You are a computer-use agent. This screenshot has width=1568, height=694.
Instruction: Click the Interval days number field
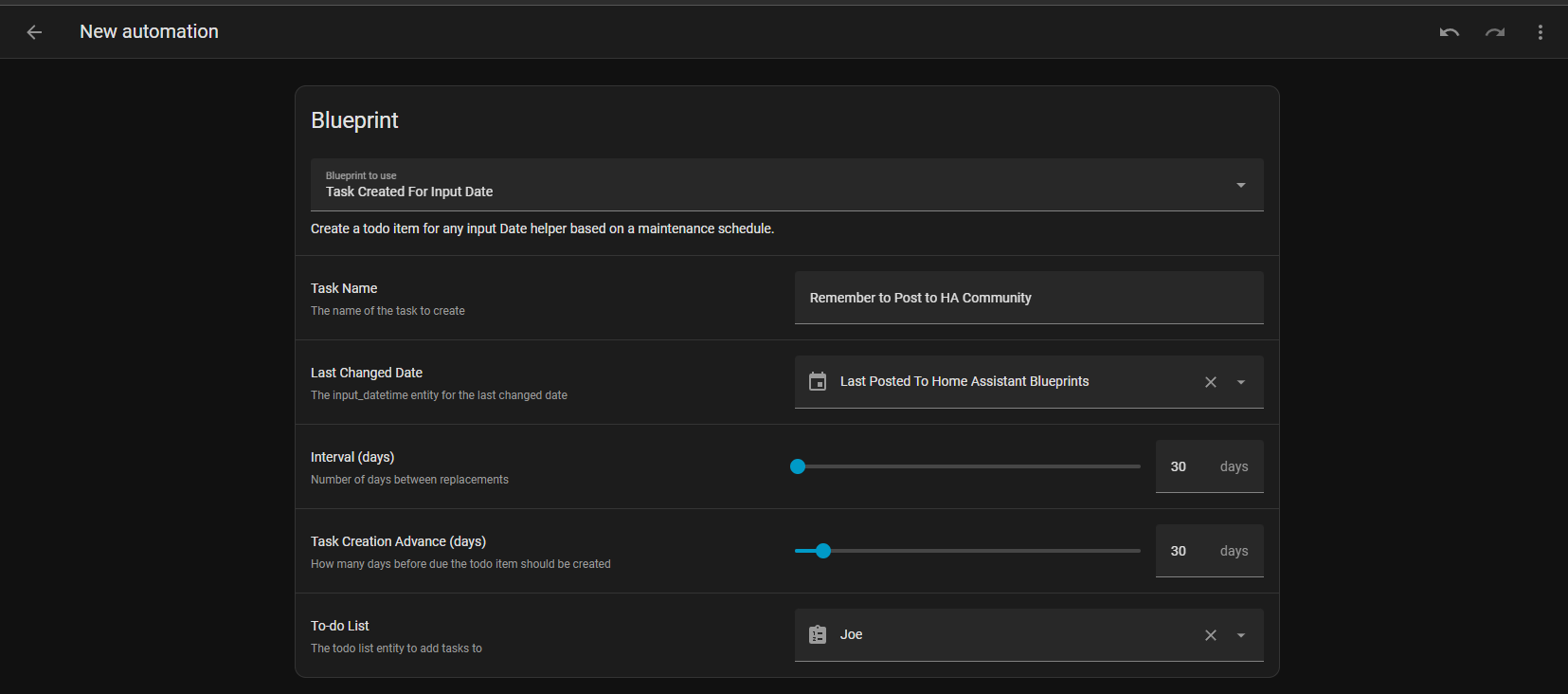(x=1186, y=466)
